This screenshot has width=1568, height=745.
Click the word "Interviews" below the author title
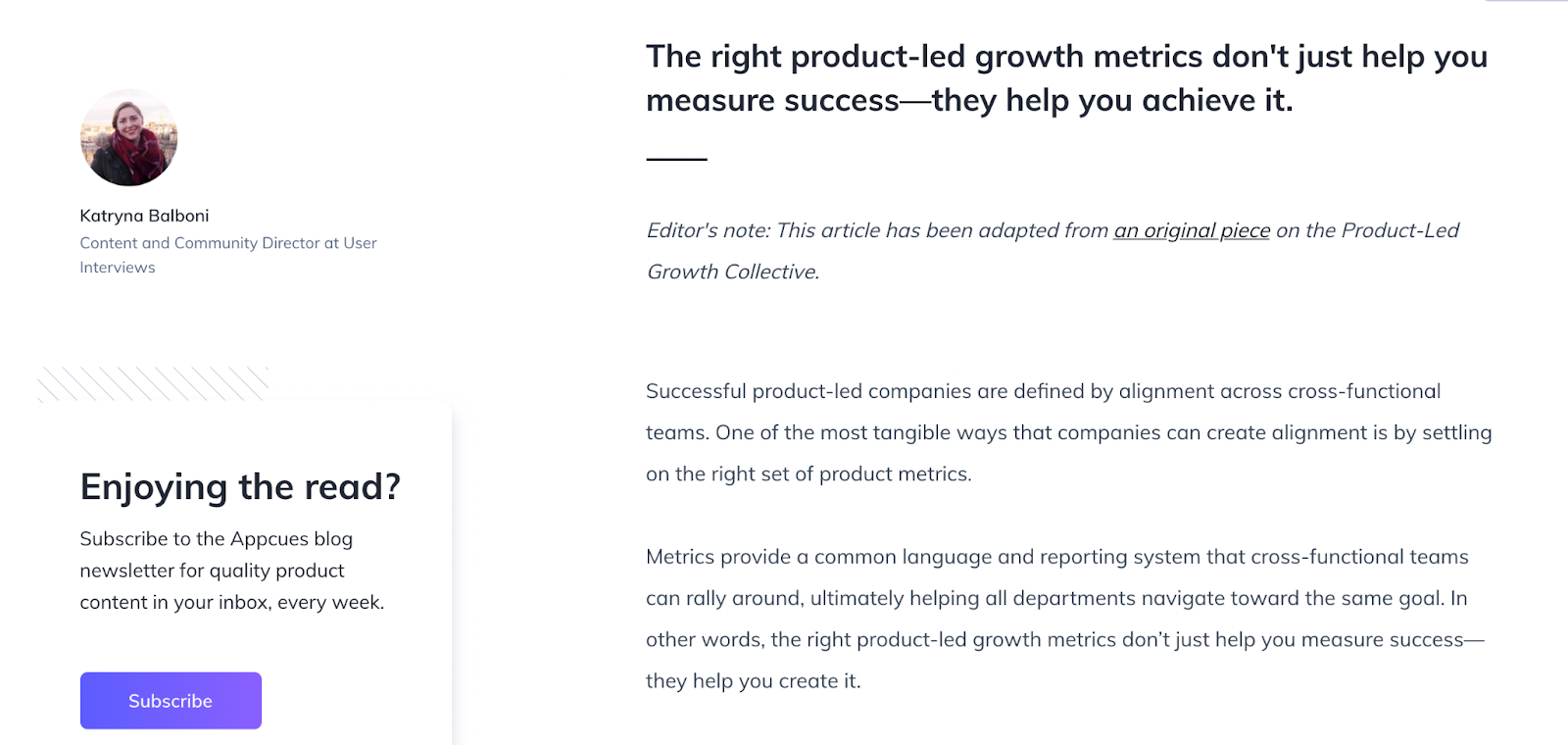click(118, 268)
